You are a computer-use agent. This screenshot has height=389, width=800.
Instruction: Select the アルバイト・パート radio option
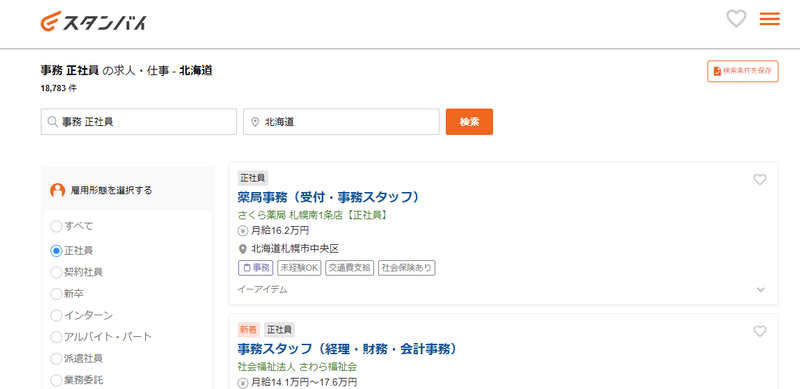pyautogui.click(x=56, y=337)
